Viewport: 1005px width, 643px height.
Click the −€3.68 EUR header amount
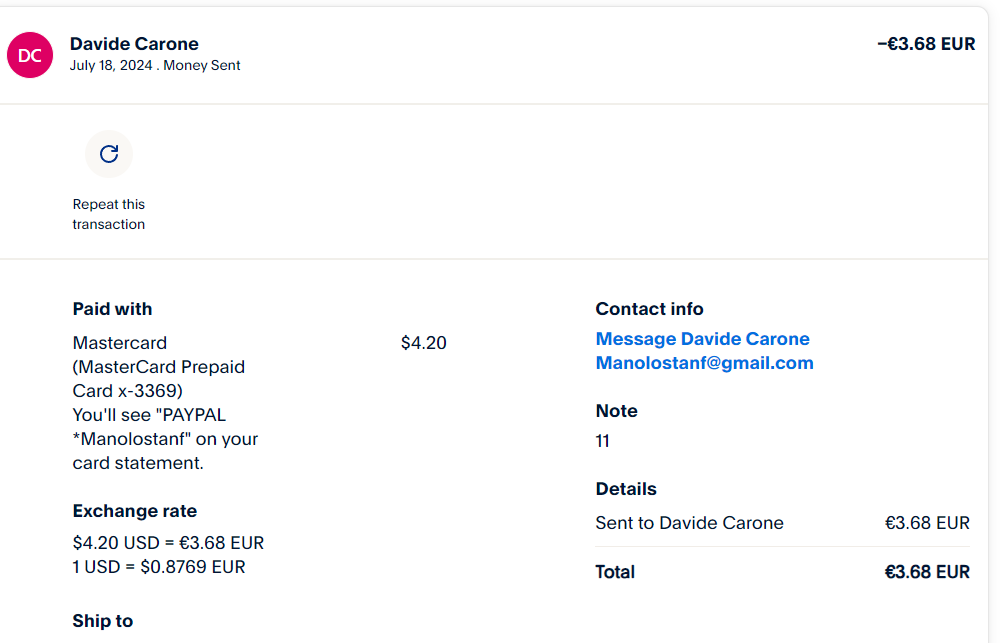coord(925,44)
